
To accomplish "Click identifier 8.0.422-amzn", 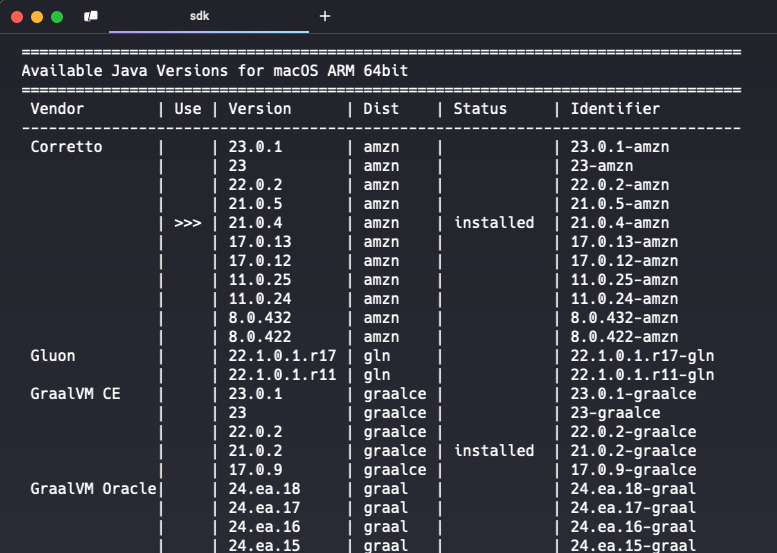I will coord(624,336).
